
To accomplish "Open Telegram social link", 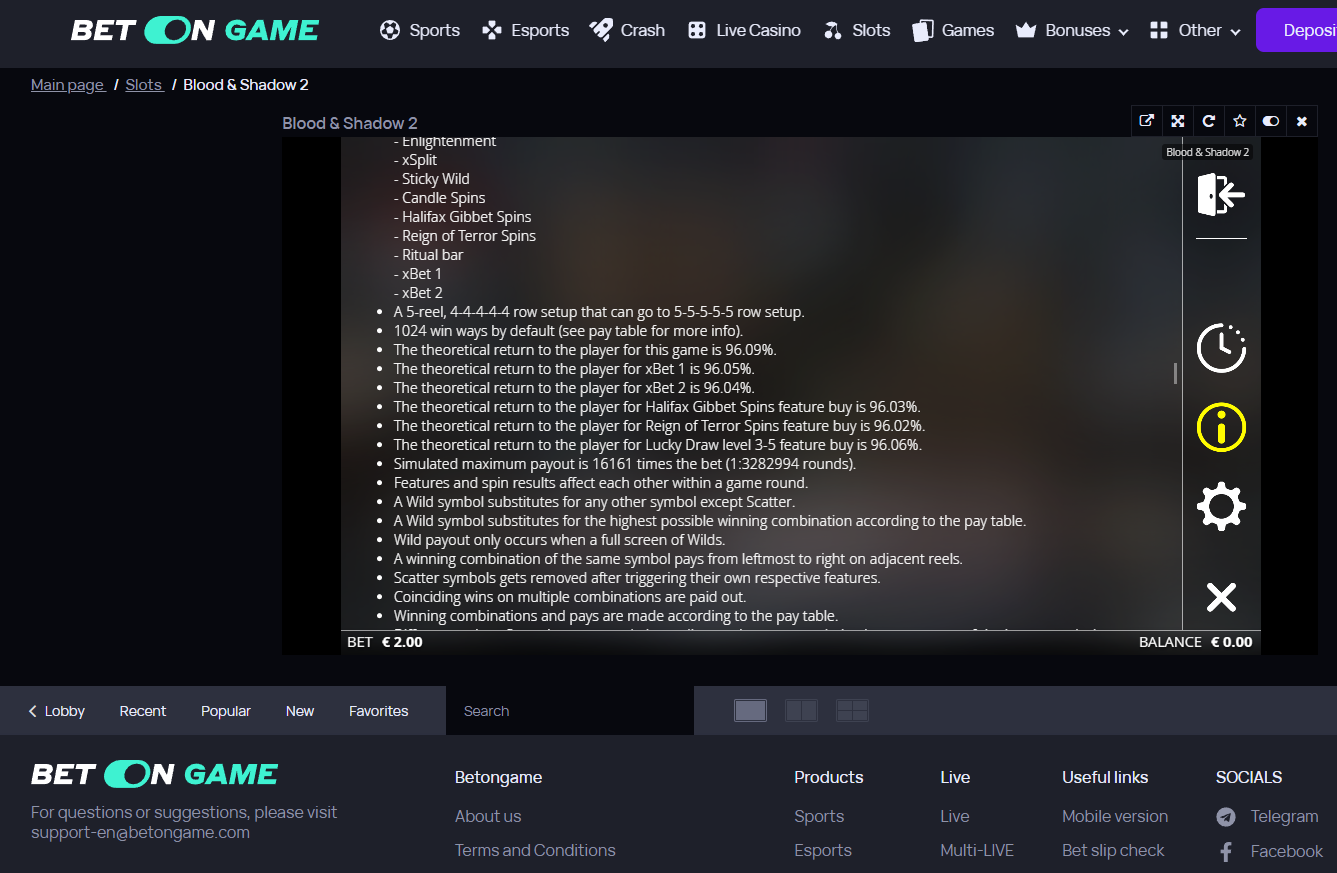I will 1285,816.
